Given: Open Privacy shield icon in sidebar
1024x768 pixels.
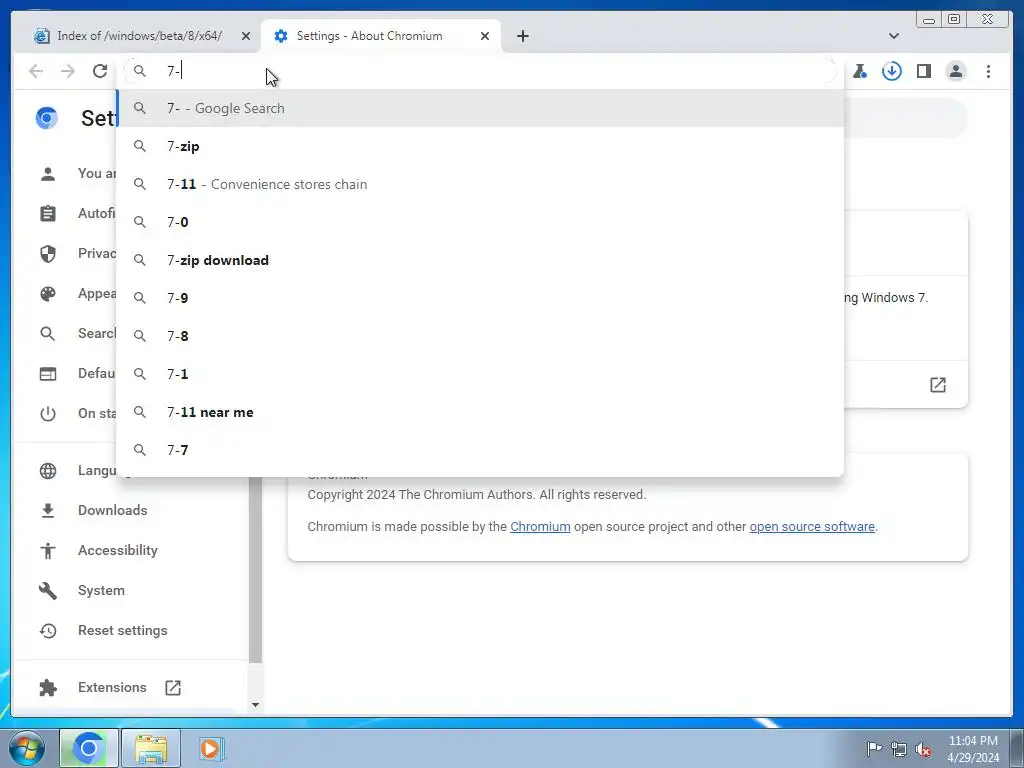Looking at the screenshot, I should click(x=48, y=253).
